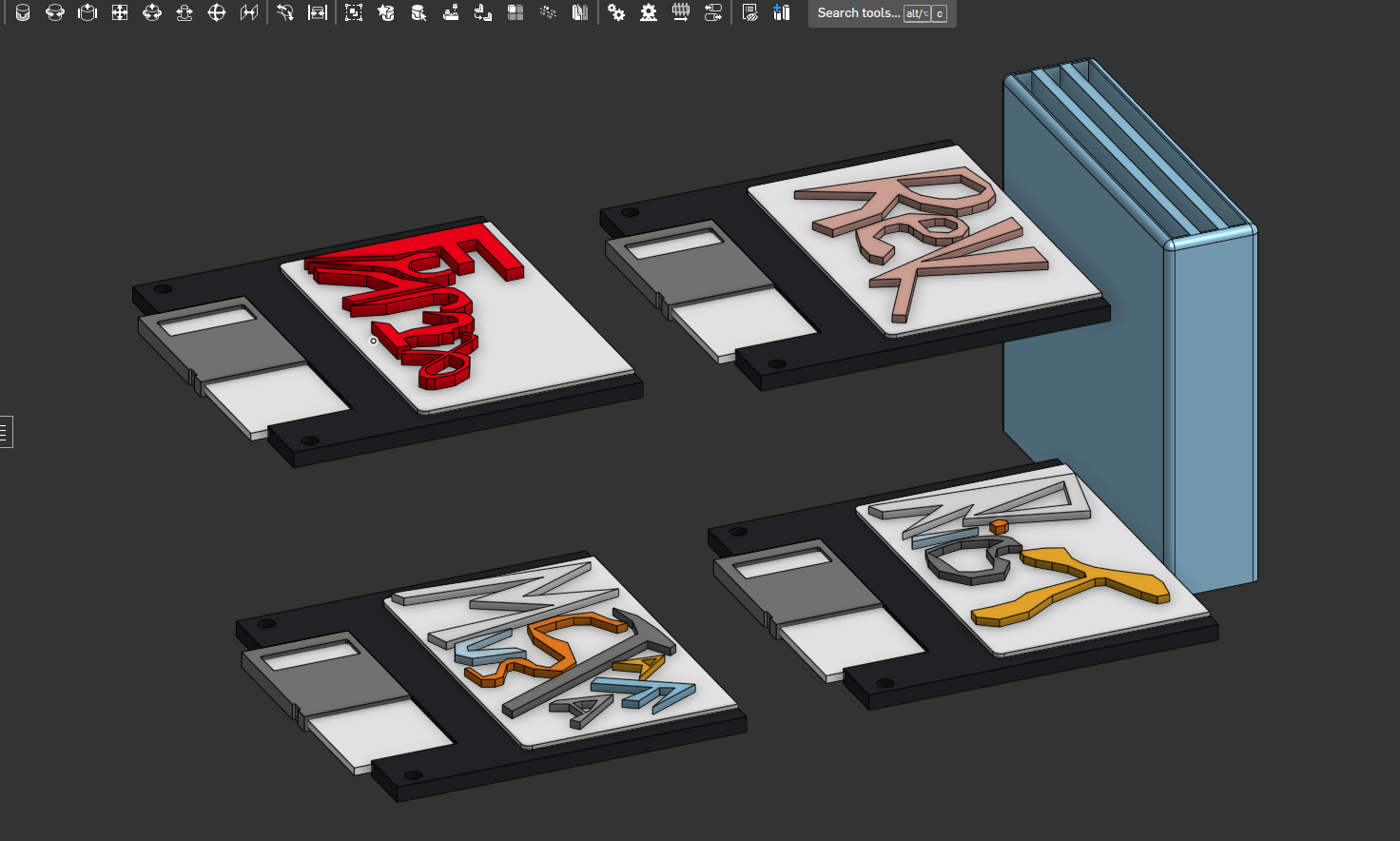This screenshot has height=841, width=1400.
Task: Select the Linear relation tool
Action: pos(713,12)
